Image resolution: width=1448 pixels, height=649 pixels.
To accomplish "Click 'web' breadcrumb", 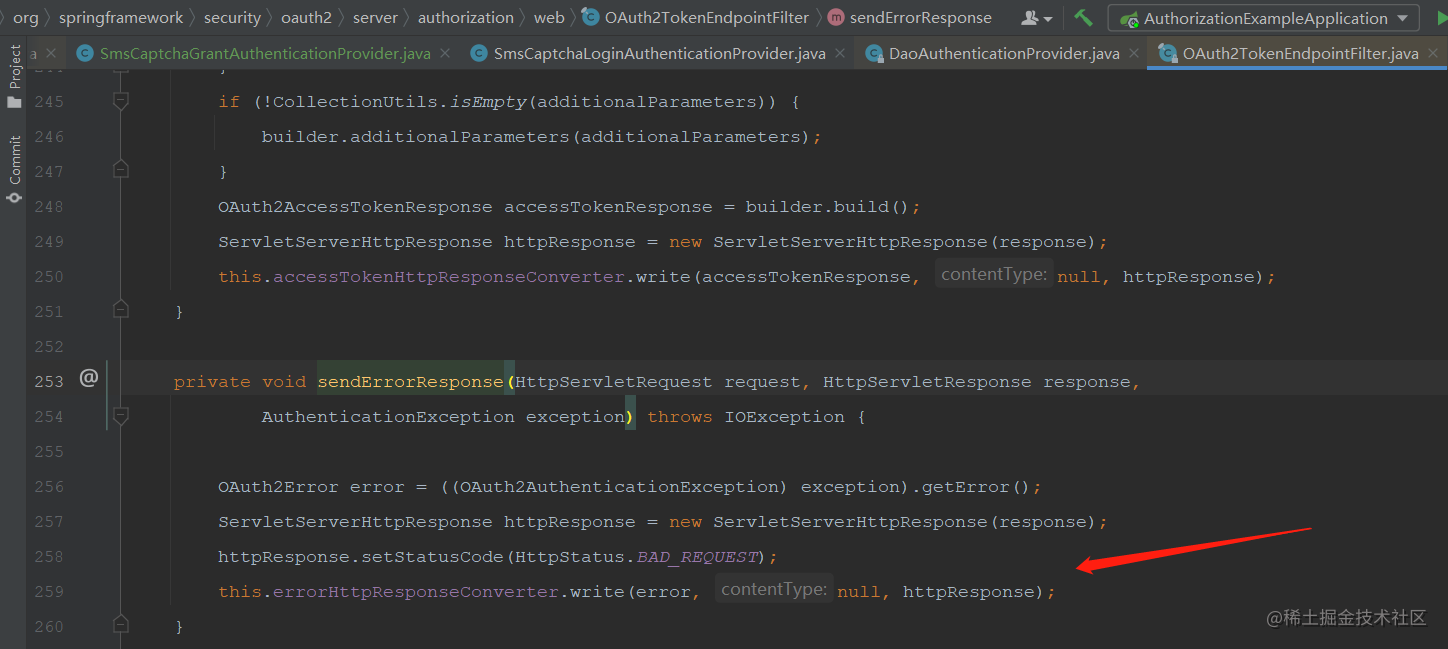I will click(x=549, y=18).
